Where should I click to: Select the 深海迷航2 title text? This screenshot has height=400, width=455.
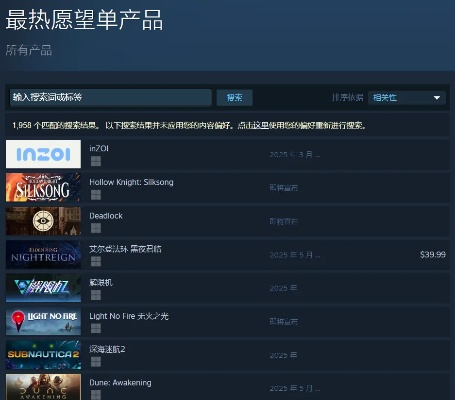click(x=107, y=349)
